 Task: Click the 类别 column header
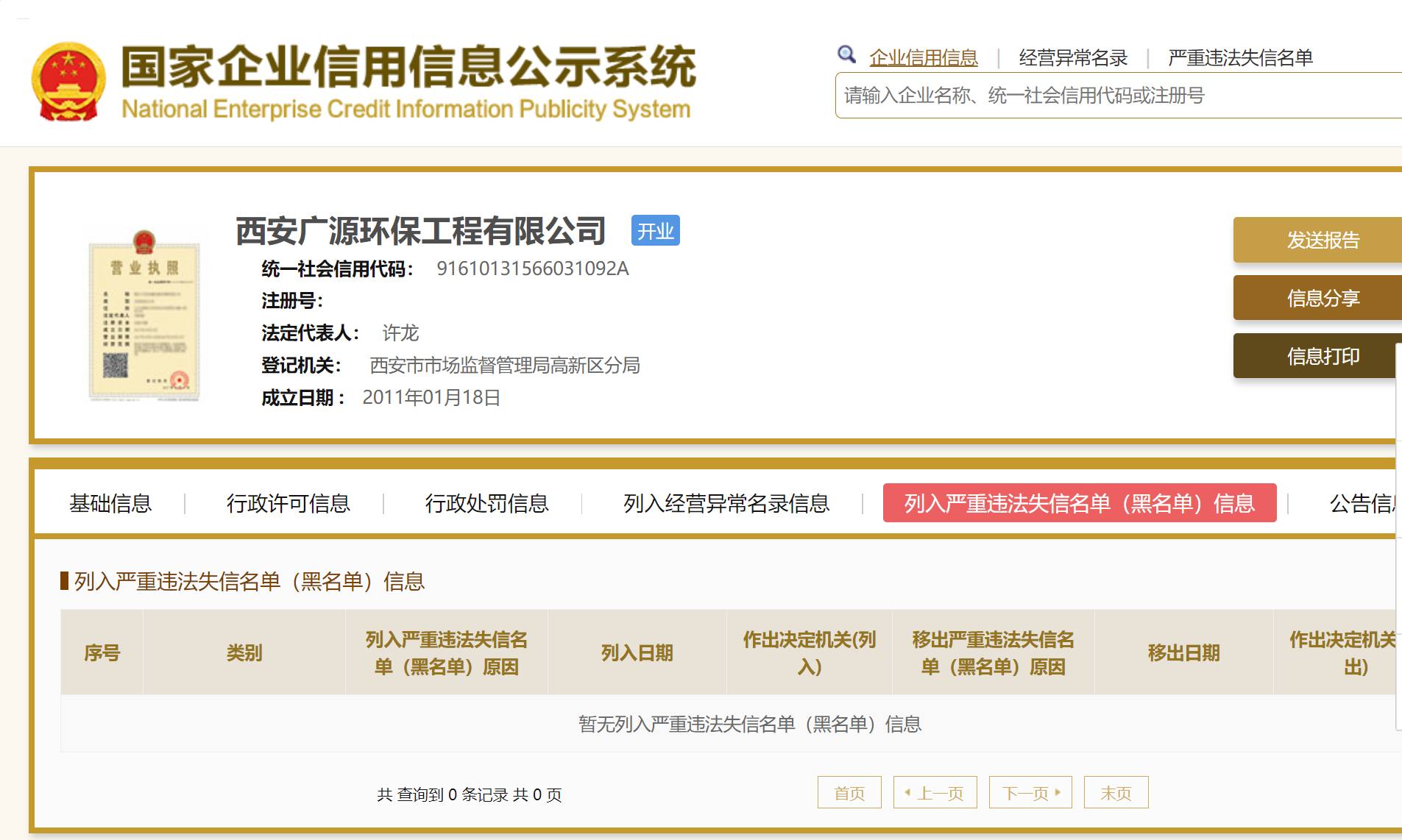(x=244, y=652)
